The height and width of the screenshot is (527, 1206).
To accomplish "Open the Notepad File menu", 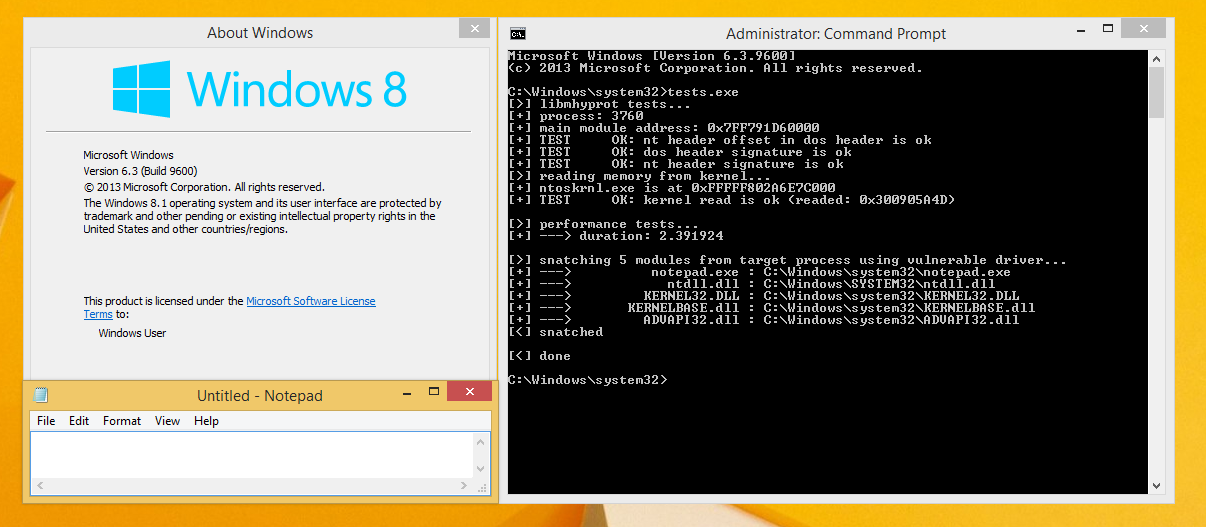I will (46, 421).
